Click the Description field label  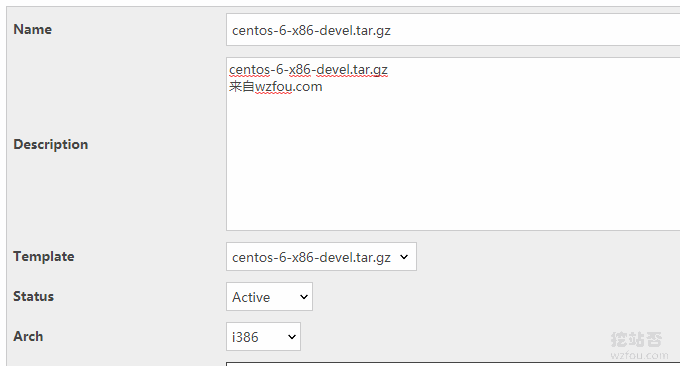pyautogui.click(x=51, y=144)
